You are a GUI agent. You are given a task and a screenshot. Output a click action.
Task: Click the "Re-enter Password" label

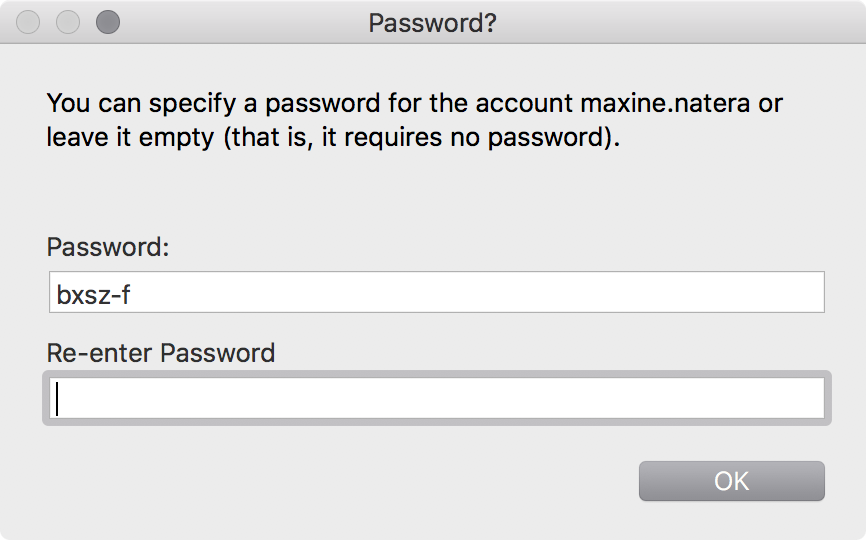(160, 353)
